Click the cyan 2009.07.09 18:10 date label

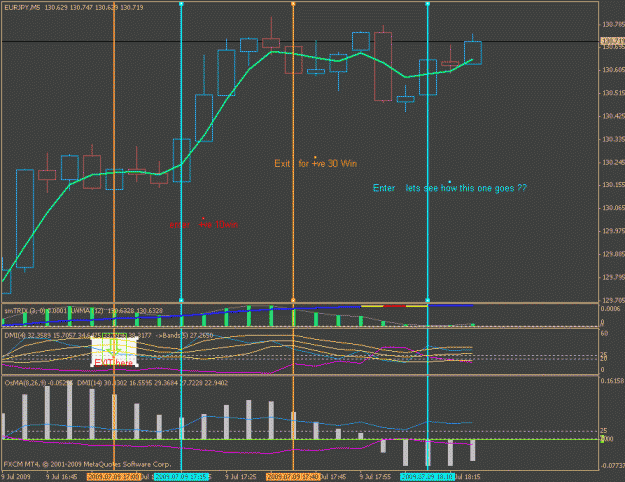[427, 477]
